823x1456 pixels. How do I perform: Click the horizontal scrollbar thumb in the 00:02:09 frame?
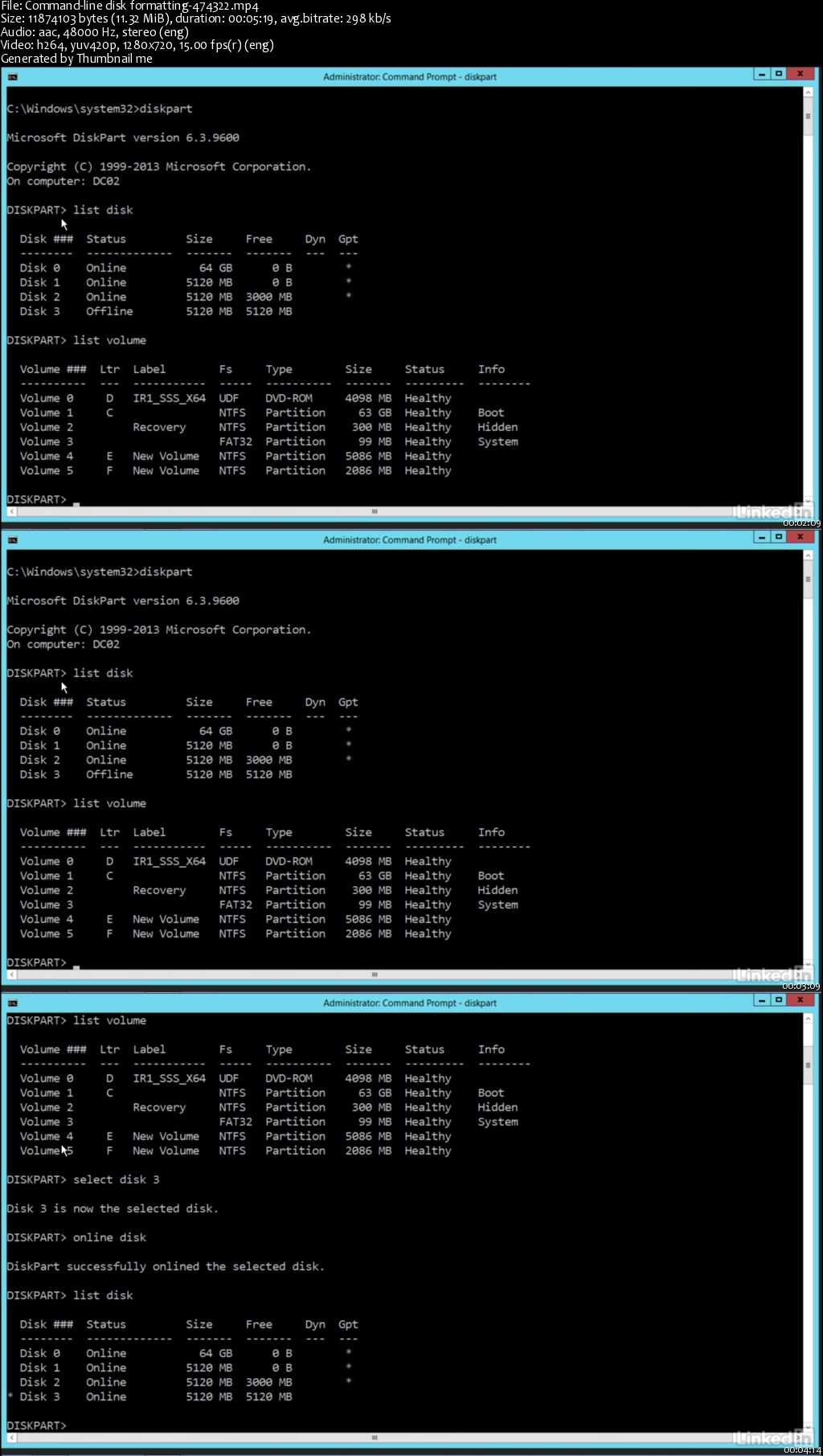coord(375,511)
